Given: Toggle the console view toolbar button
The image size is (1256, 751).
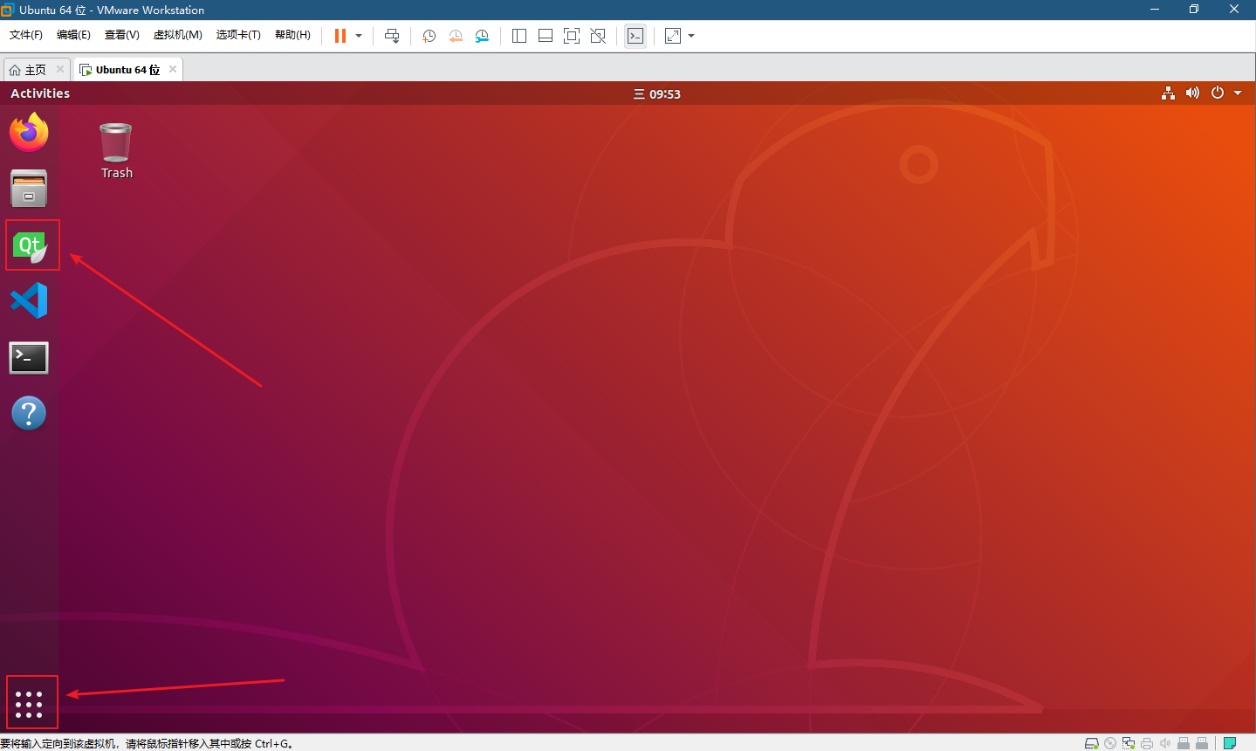Looking at the screenshot, I should pyautogui.click(x=635, y=36).
